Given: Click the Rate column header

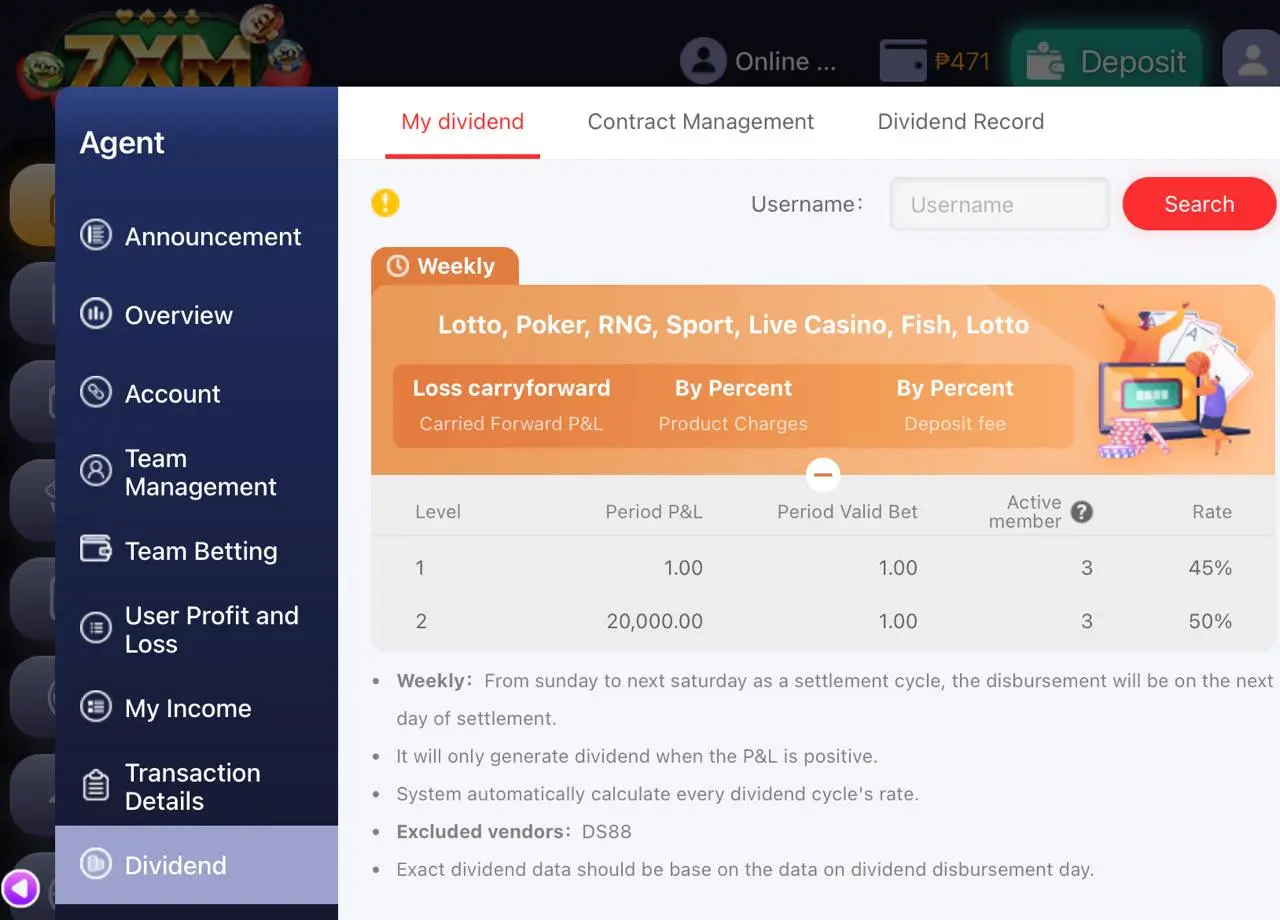Looking at the screenshot, I should (1212, 512).
